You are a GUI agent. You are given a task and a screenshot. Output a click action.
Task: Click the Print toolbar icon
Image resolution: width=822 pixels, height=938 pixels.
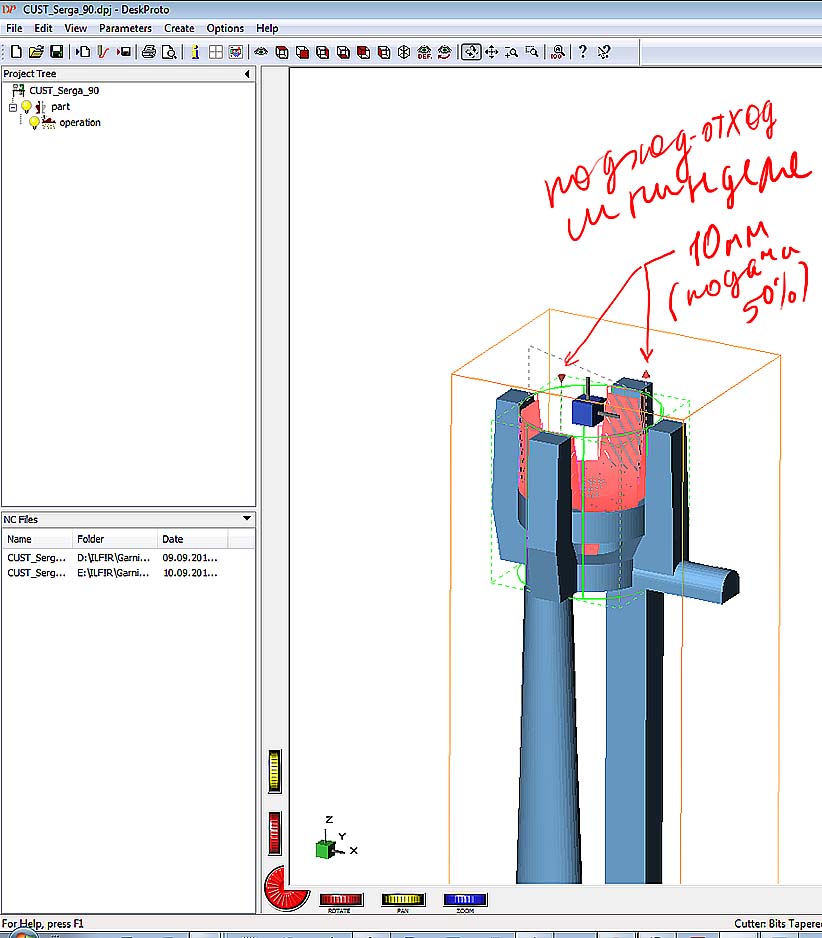tap(148, 52)
